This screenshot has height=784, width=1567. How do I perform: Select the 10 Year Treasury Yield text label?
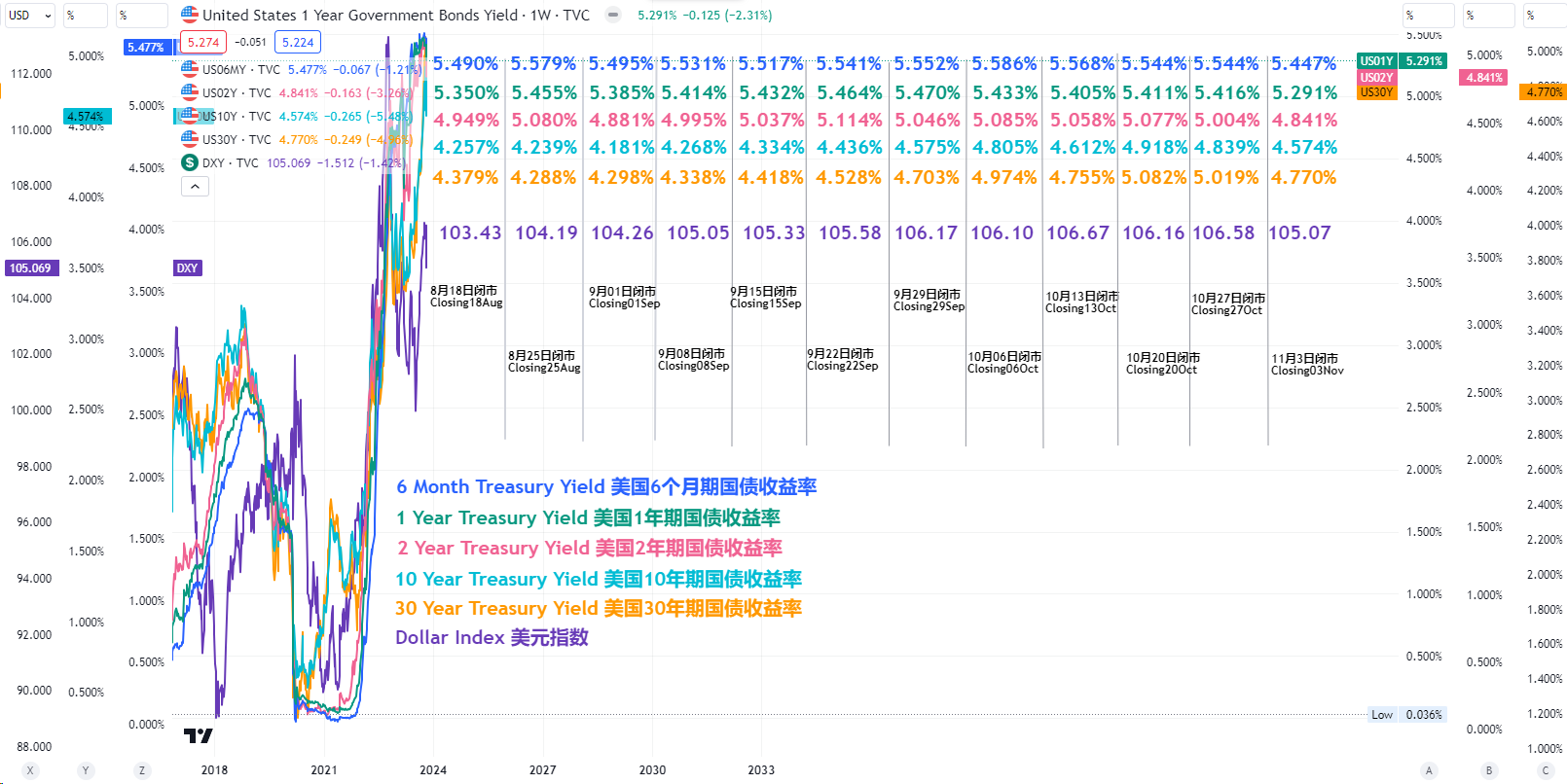[599, 579]
